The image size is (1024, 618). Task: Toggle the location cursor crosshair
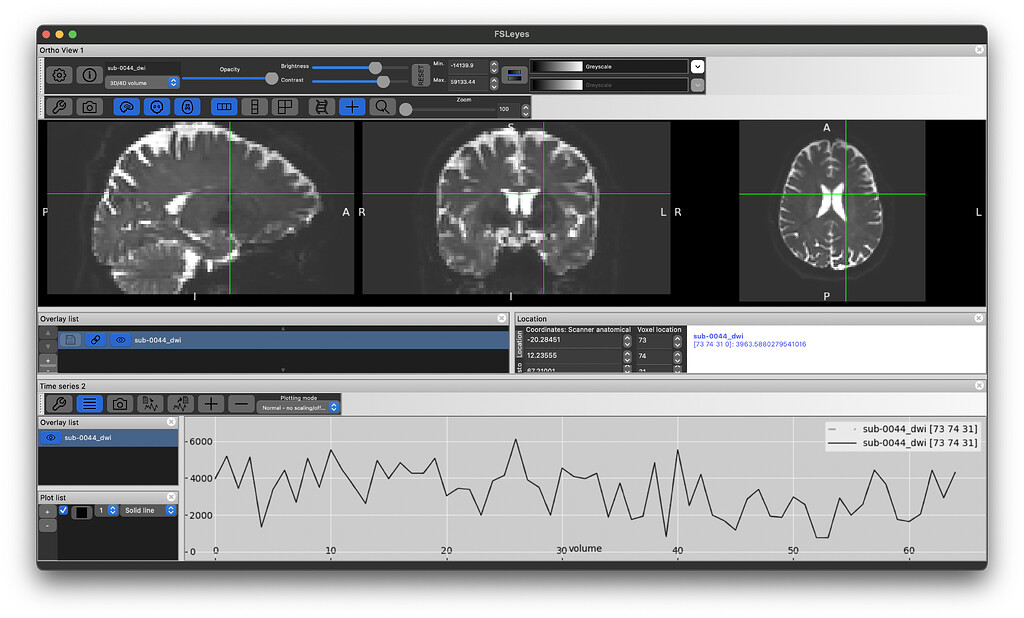(x=352, y=106)
